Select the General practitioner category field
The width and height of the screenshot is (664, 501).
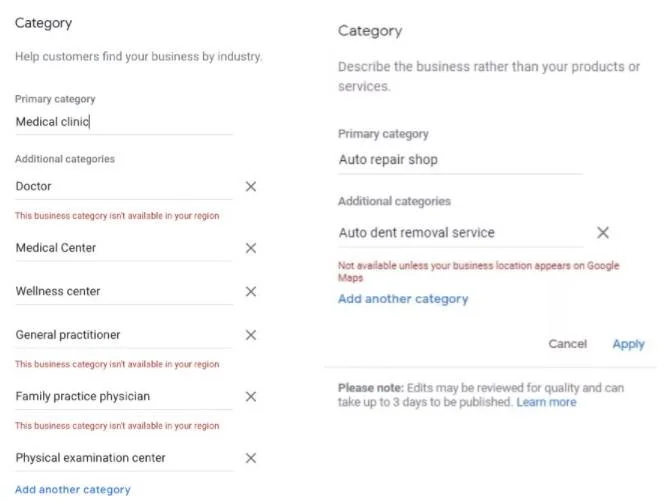pyautogui.click(x=123, y=335)
